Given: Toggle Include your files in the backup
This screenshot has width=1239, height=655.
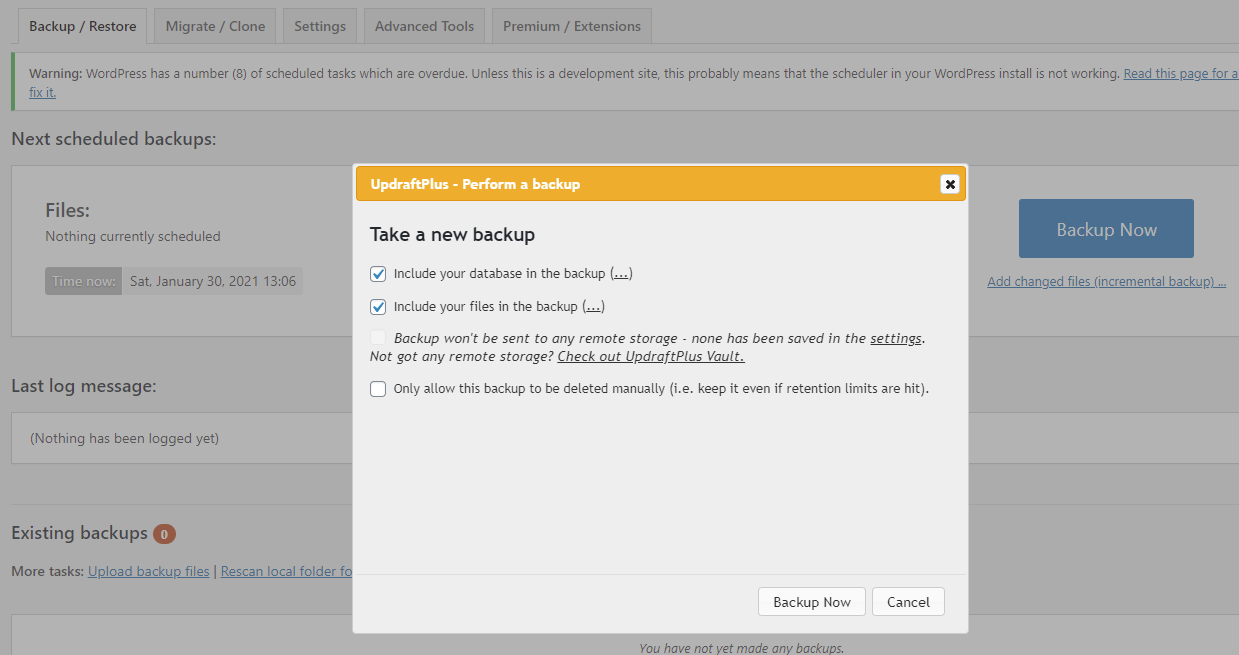Looking at the screenshot, I should point(378,307).
